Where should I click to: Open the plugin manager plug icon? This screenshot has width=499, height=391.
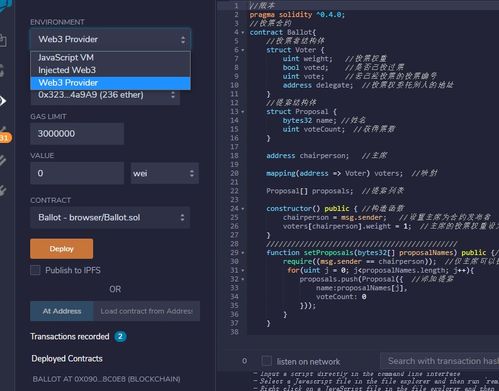[x=3, y=190]
